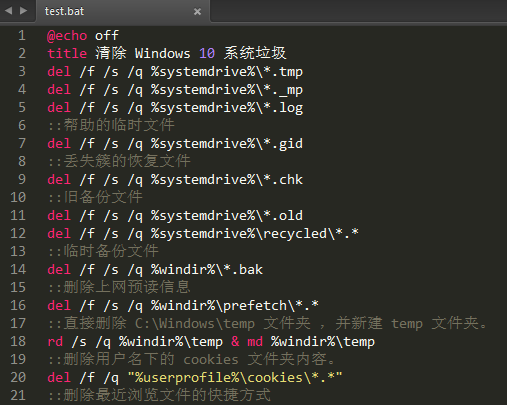Click the 'rd' command on line 18
Viewport: 507px width, 405px height.
tap(55, 341)
